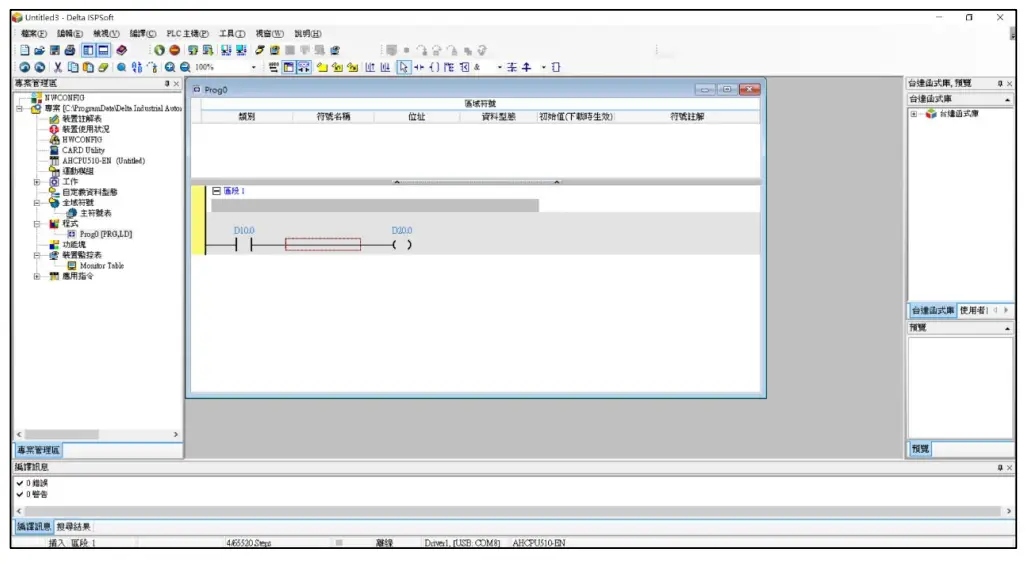The height and width of the screenshot is (566, 1033).
Task: Click the 符號名稱 column header
Action: point(333,117)
